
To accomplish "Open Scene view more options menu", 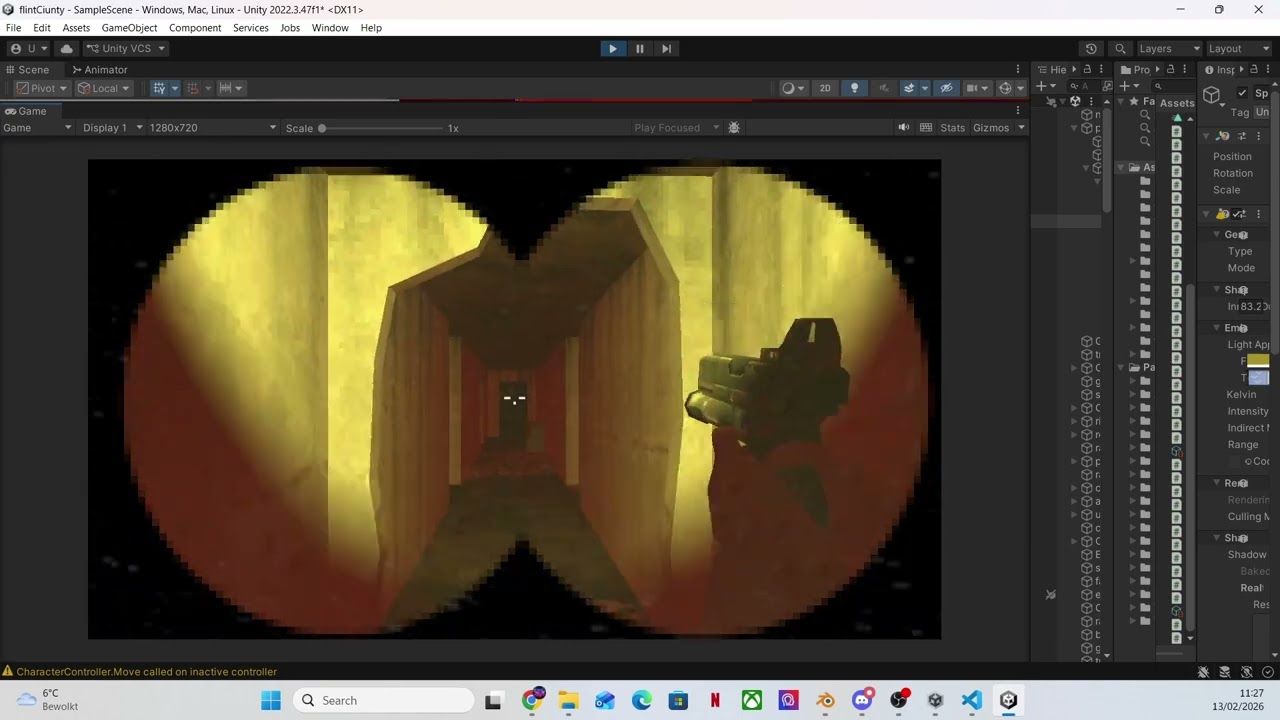I will point(1018,70).
